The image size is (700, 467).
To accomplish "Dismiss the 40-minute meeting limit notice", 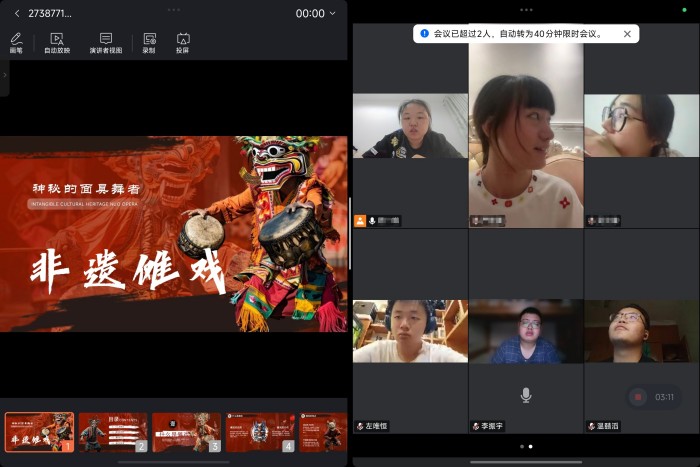I will point(627,33).
